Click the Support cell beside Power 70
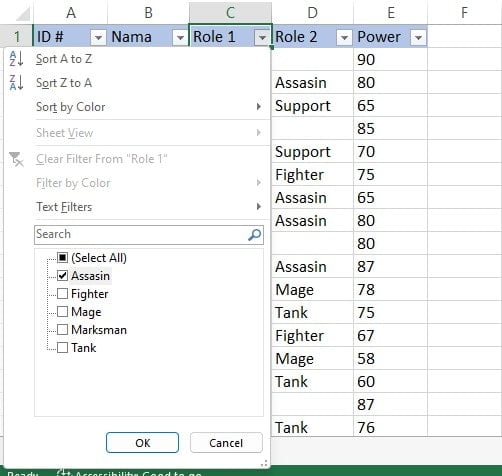 (x=313, y=151)
